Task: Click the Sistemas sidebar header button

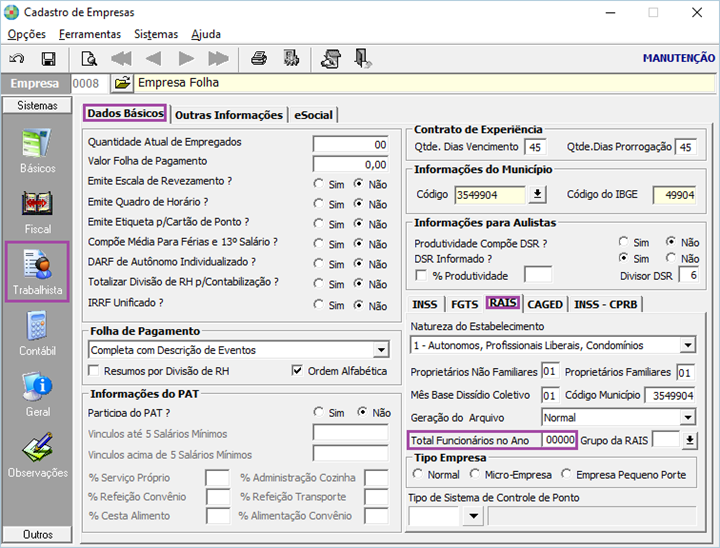Action: coord(37,105)
